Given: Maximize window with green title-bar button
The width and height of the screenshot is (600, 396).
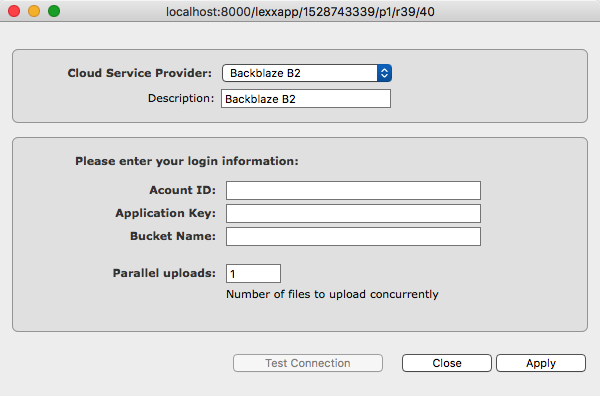Looking at the screenshot, I should pyautogui.click(x=54, y=11).
